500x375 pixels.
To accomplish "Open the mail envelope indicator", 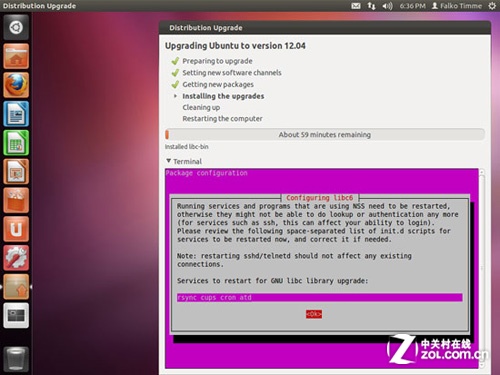I will pos(356,6).
